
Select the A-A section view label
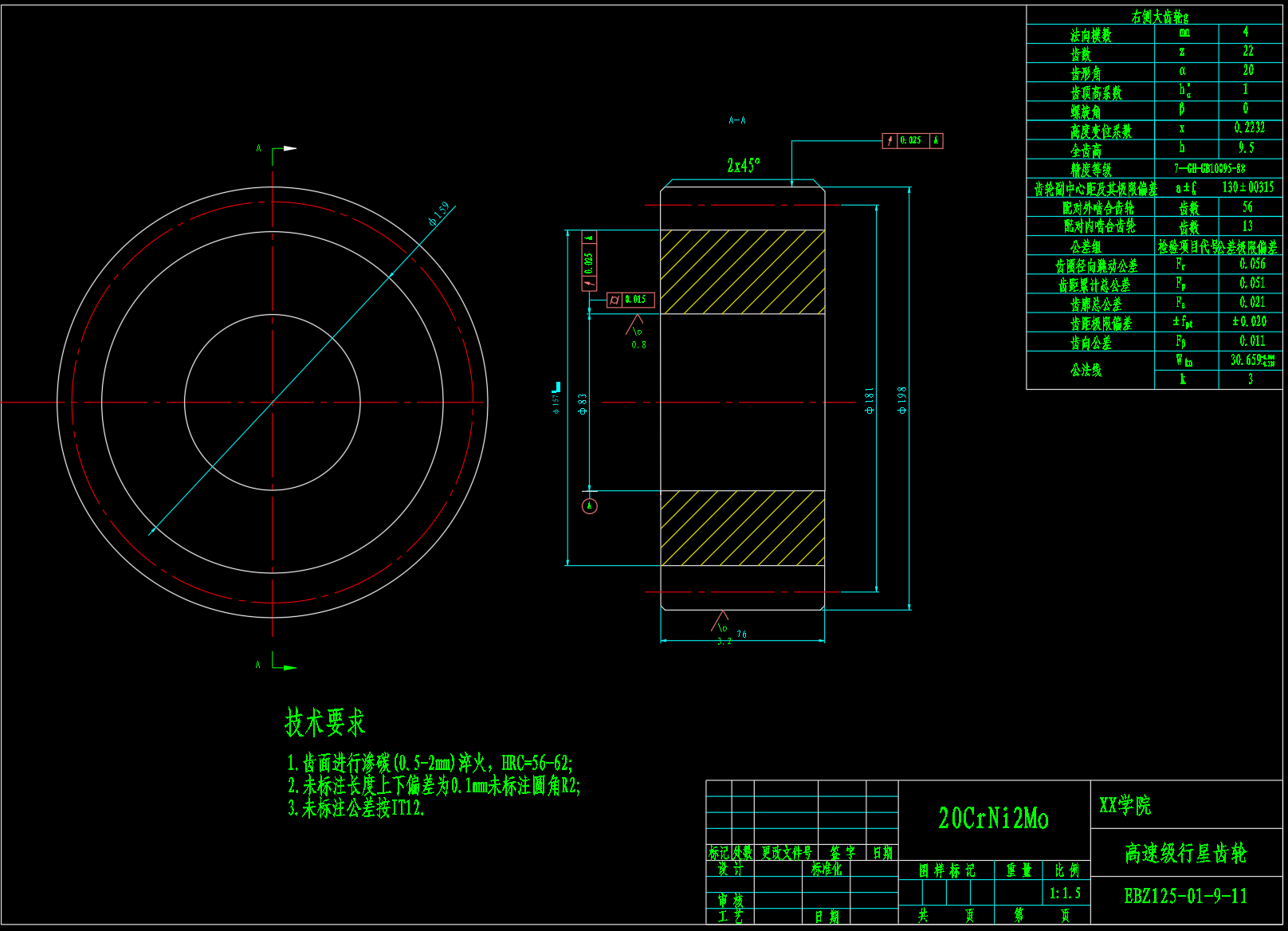(737, 120)
